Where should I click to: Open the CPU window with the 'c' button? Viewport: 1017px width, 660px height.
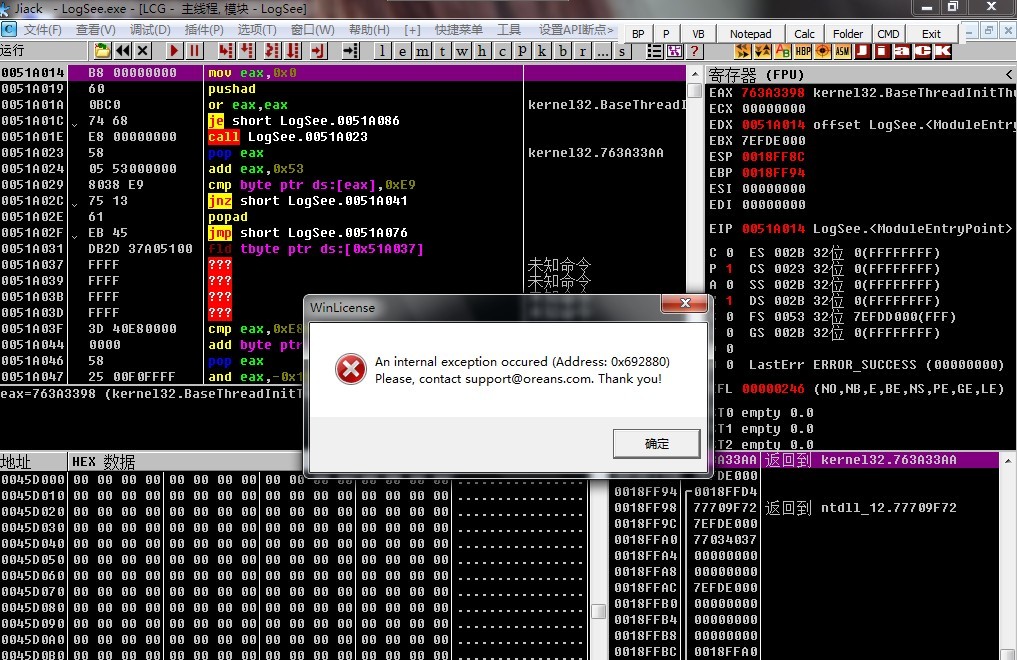(x=502, y=51)
